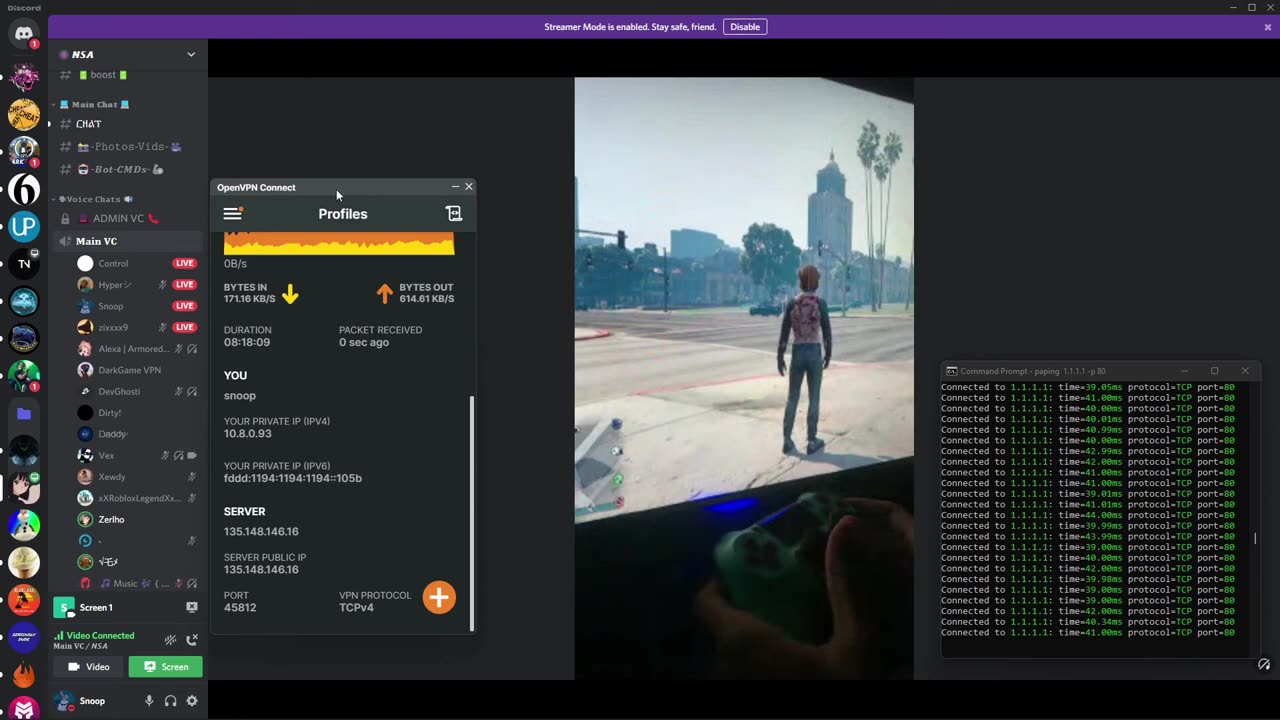This screenshot has width=1280, height=720.
Task: Mute microphone in Discord user panel
Action: [149, 701]
